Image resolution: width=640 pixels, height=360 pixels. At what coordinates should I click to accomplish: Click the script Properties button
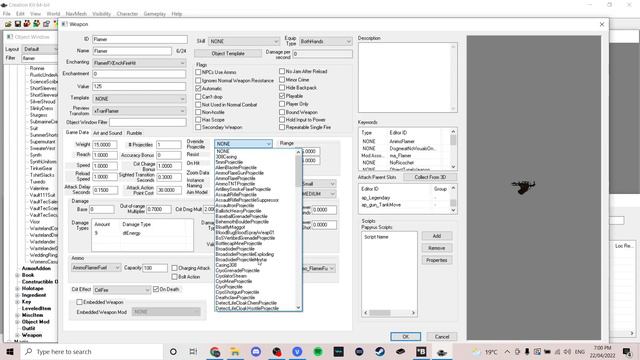(x=437, y=260)
